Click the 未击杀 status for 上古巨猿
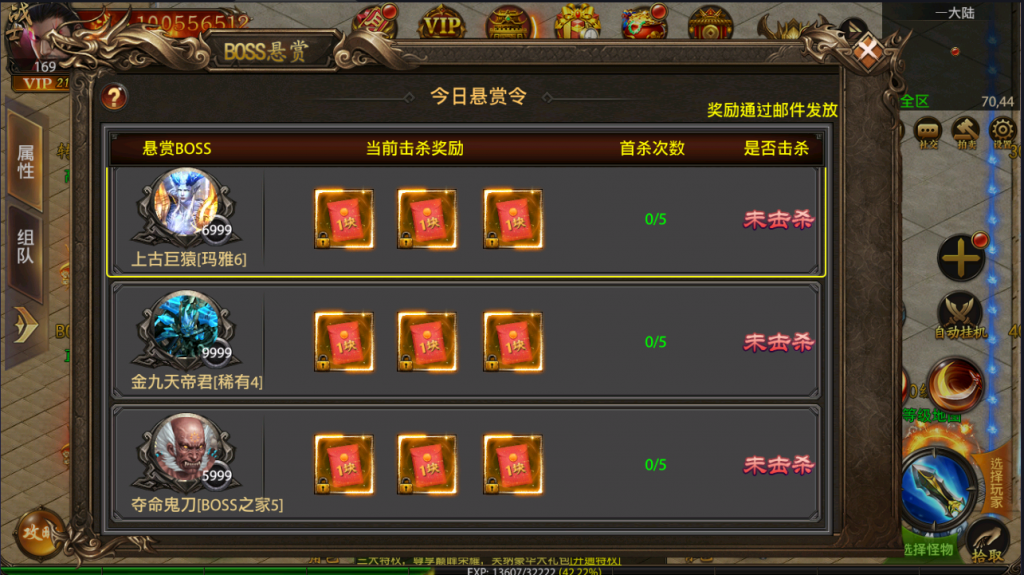 (x=778, y=220)
